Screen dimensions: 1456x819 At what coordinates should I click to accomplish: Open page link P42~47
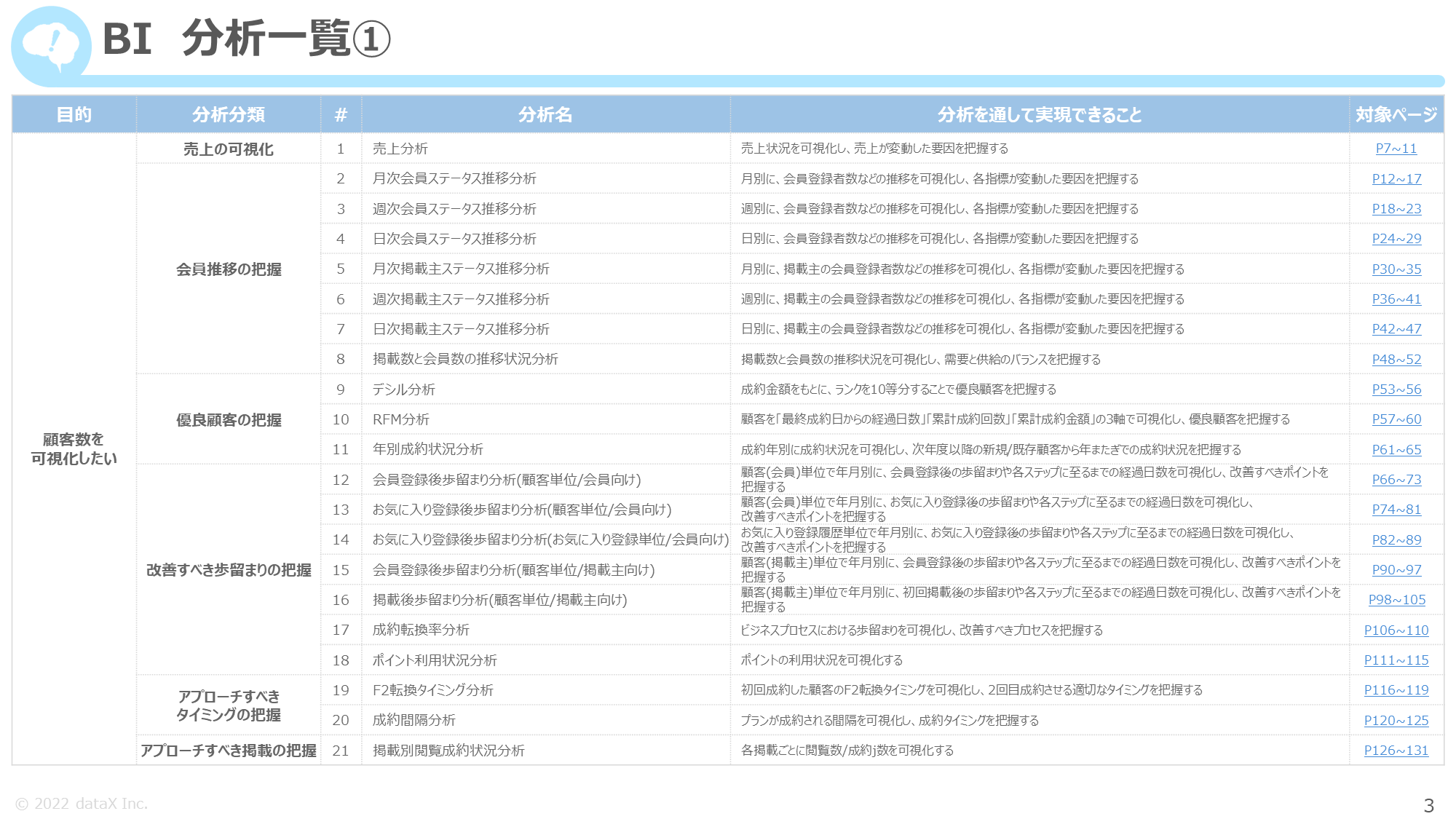coord(1396,329)
